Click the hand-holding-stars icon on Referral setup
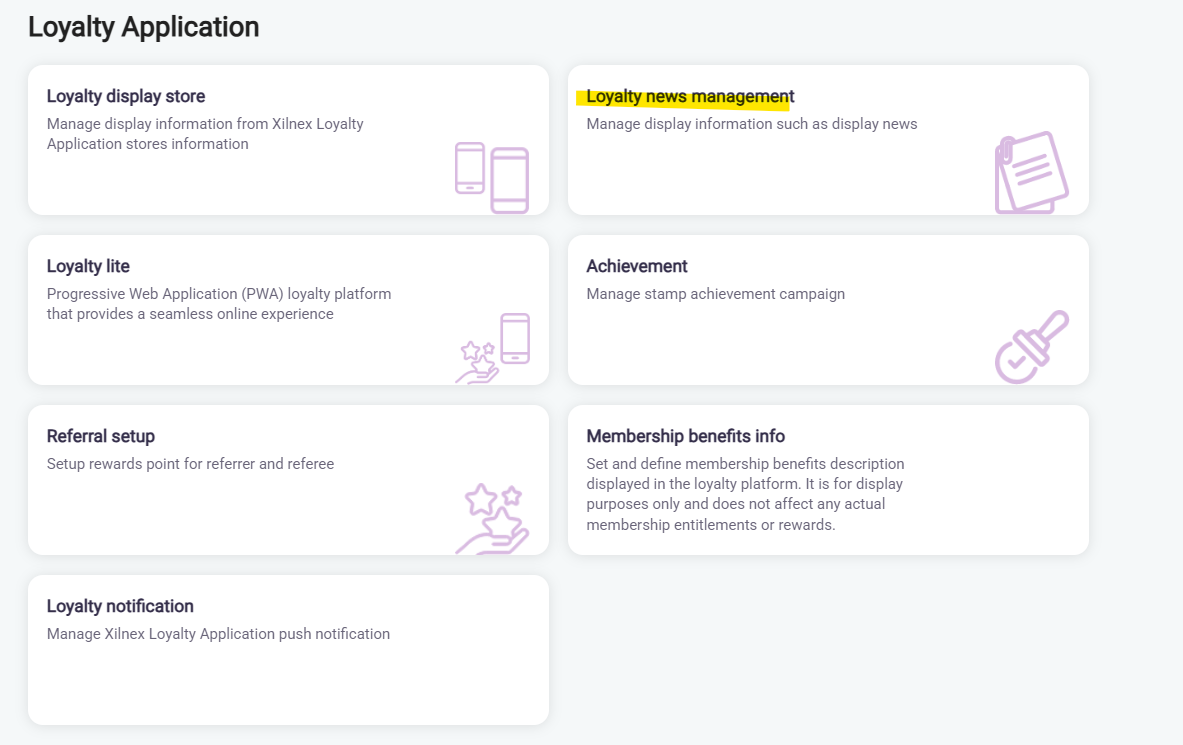This screenshot has height=745, width=1183. click(491, 518)
